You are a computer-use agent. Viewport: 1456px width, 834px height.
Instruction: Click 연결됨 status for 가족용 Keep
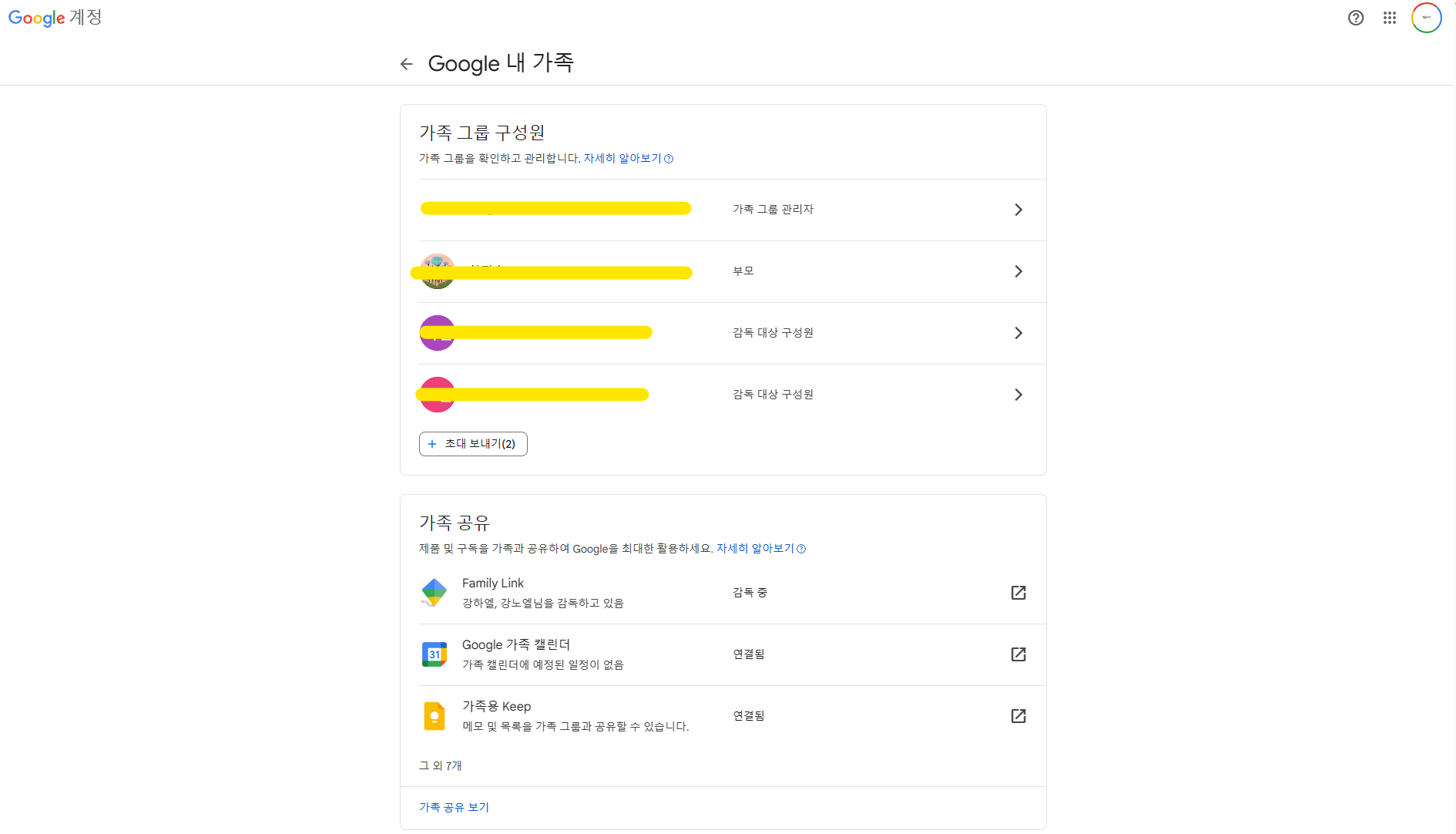[749, 716]
